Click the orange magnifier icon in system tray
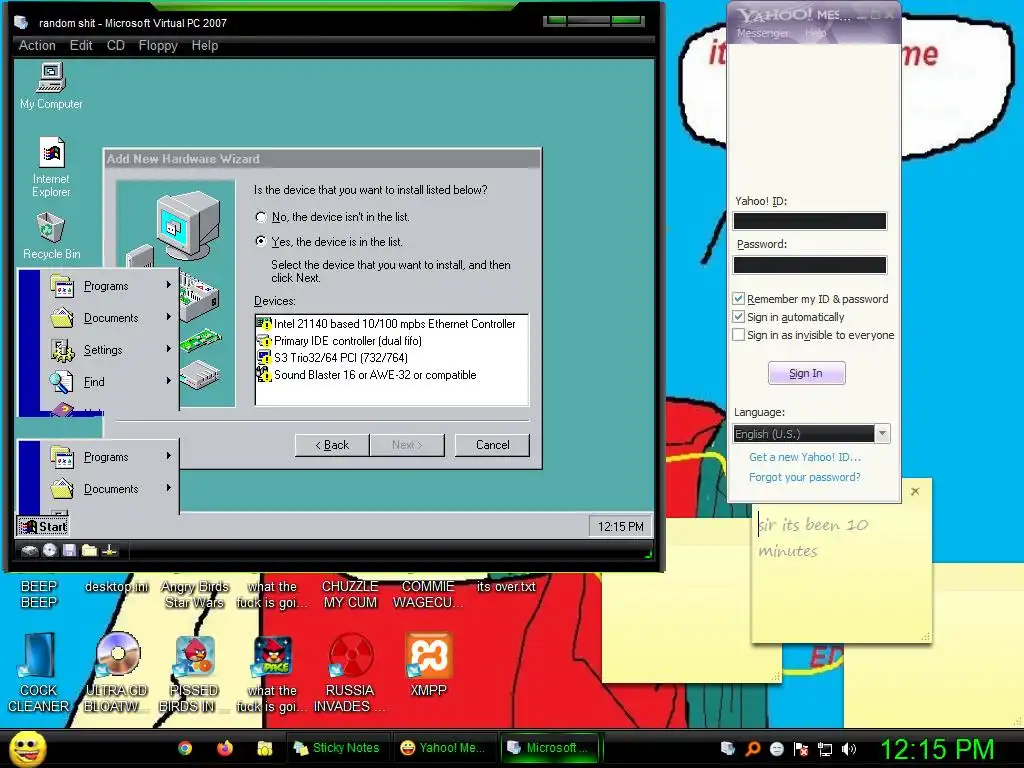Screen dimensions: 1024x768 tap(753, 748)
